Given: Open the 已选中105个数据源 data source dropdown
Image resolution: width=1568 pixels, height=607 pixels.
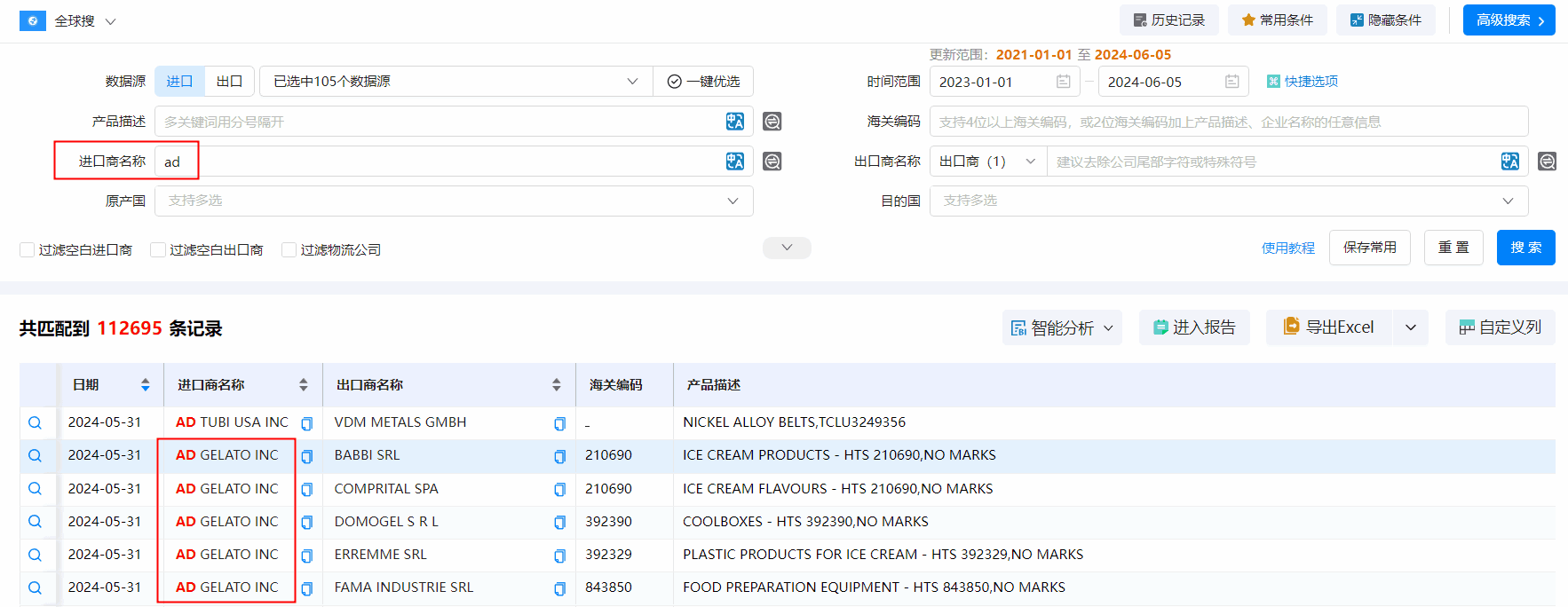Looking at the screenshot, I should [x=455, y=82].
